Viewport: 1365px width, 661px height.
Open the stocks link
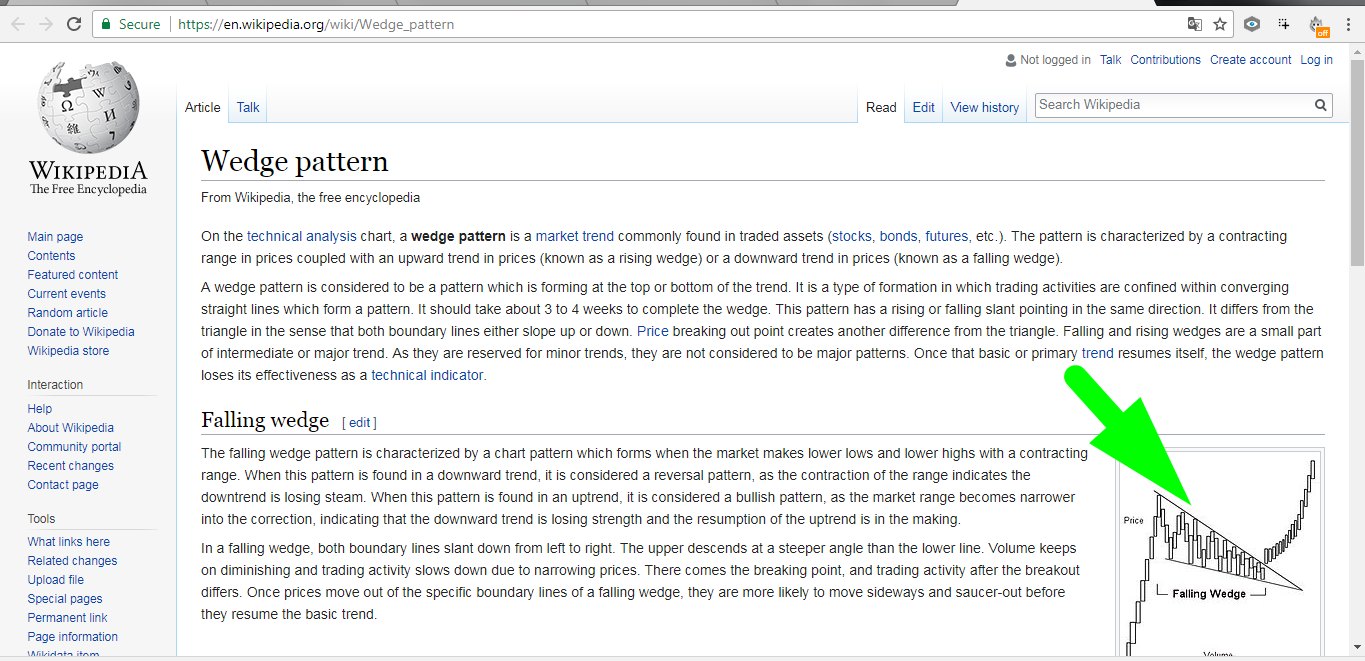click(x=852, y=237)
